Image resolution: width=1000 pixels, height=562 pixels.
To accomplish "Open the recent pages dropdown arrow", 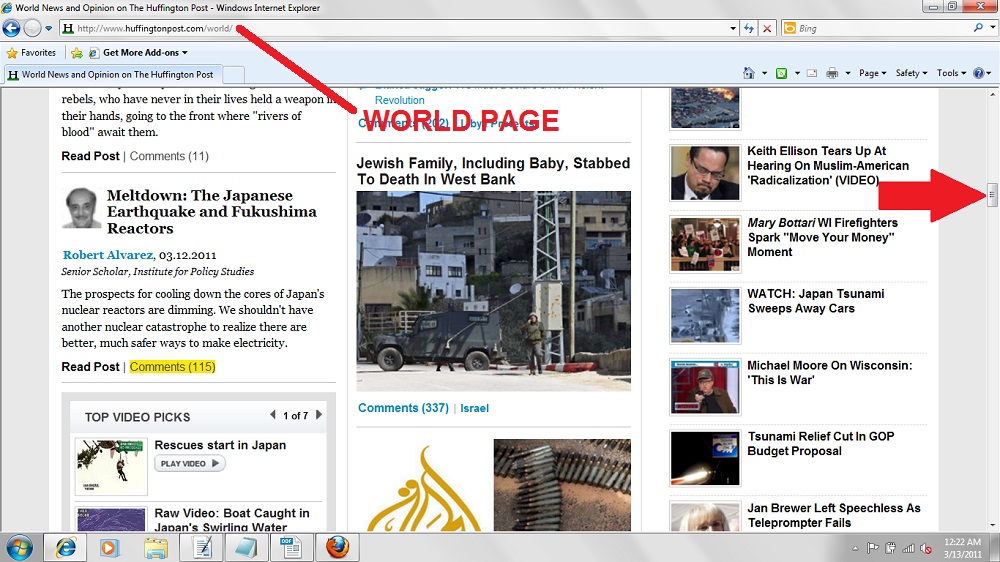I will tap(48, 28).
